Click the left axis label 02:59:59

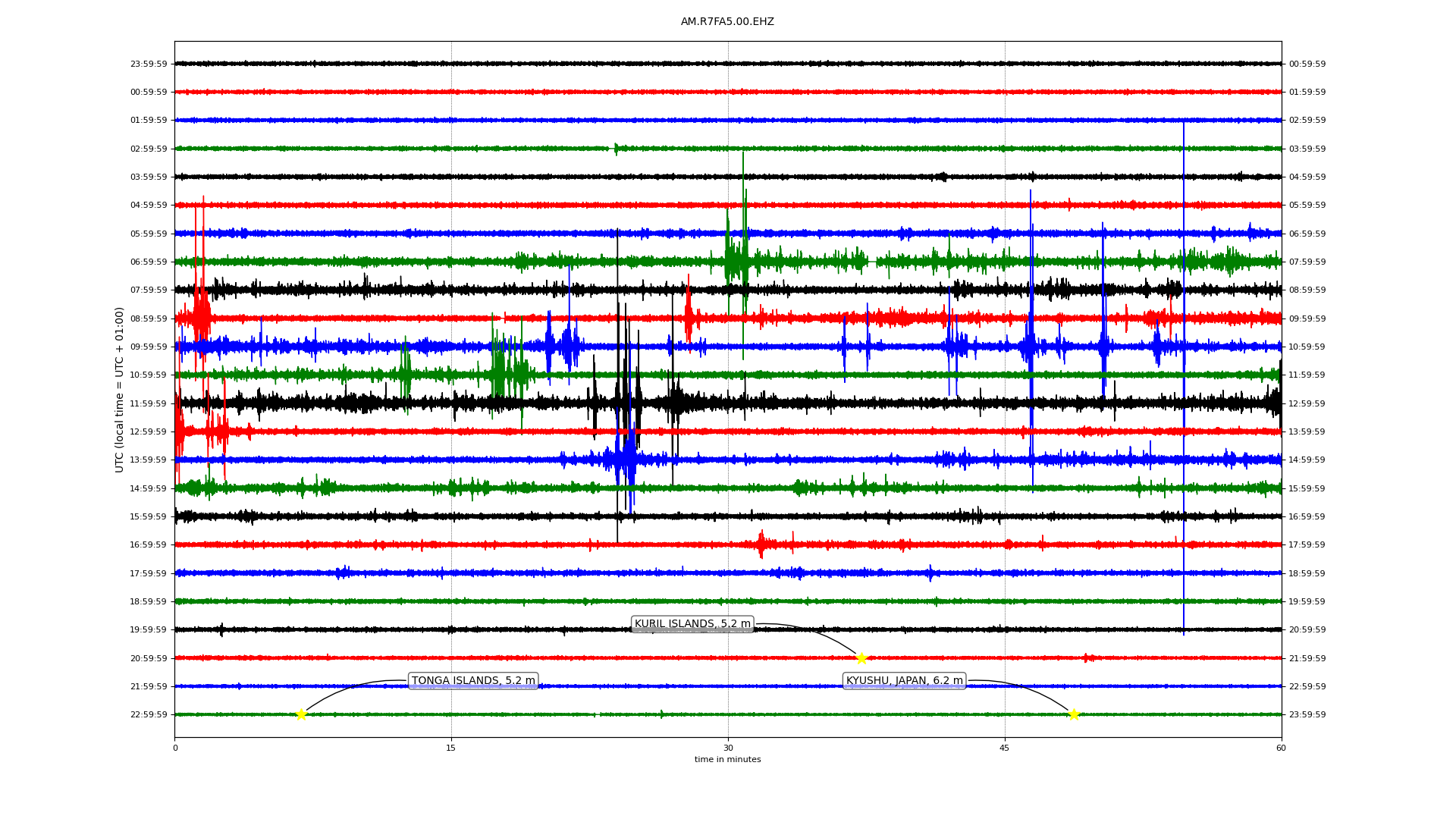click(149, 149)
